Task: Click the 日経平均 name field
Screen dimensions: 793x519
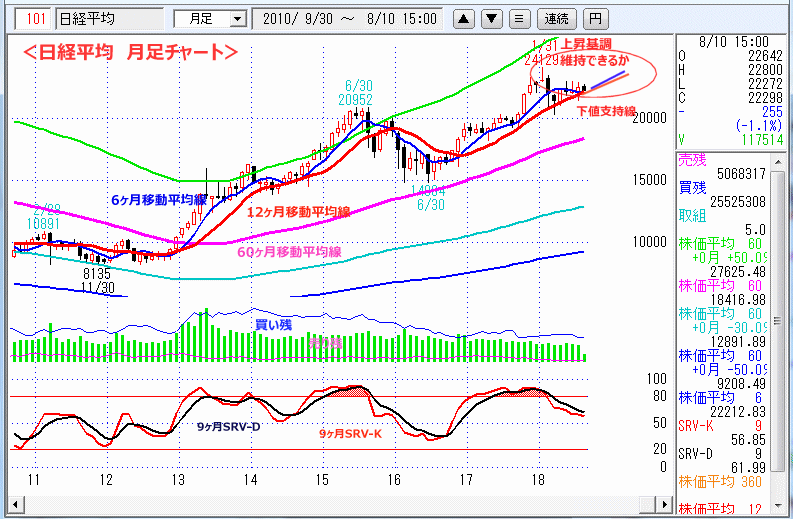Action: click(109, 19)
